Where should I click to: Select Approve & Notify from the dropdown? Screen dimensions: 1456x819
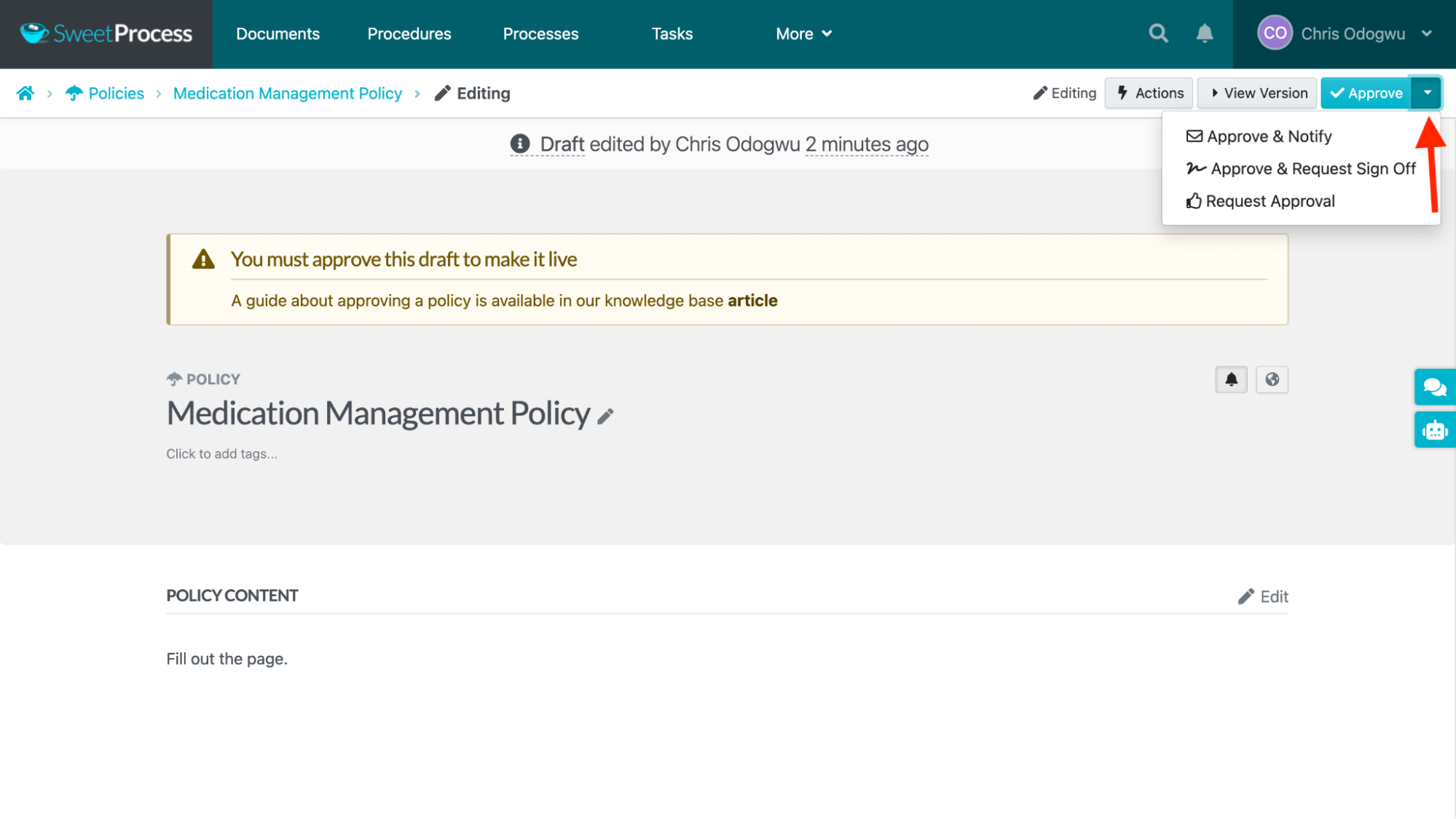pyautogui.click(x=1269, y=136)
